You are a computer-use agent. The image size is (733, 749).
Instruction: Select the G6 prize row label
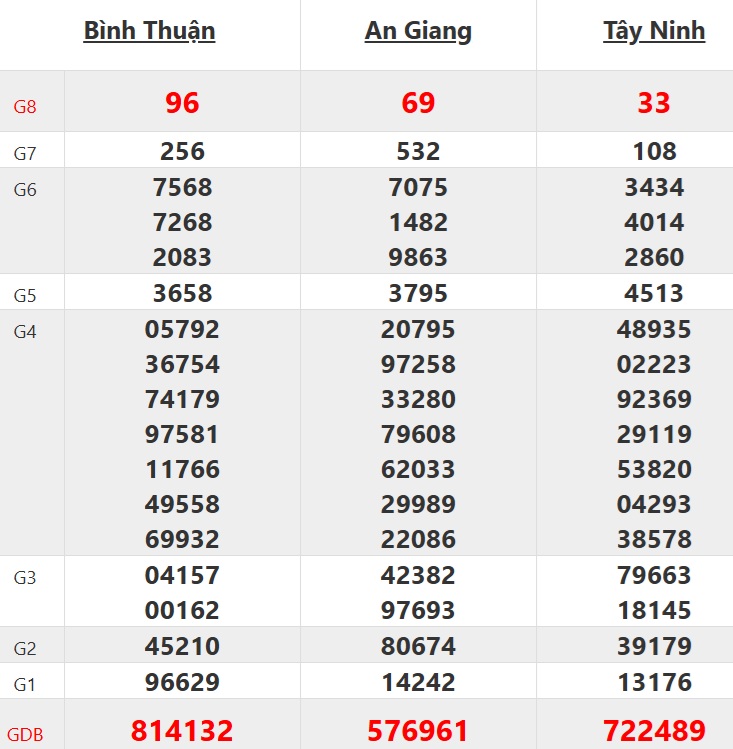click(x=25, y=190)
